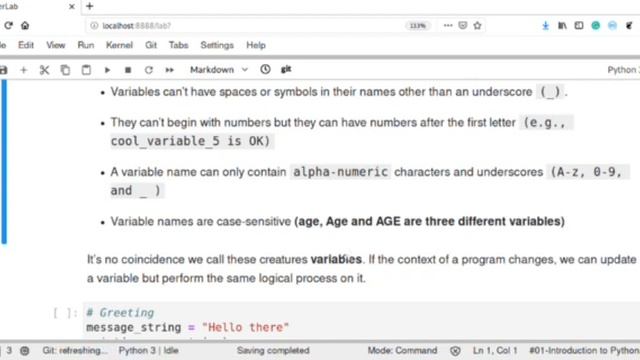The height and width of the screenshot is (360, 640).
Task: Show site information icon in address bar
Action: [94, 26]
